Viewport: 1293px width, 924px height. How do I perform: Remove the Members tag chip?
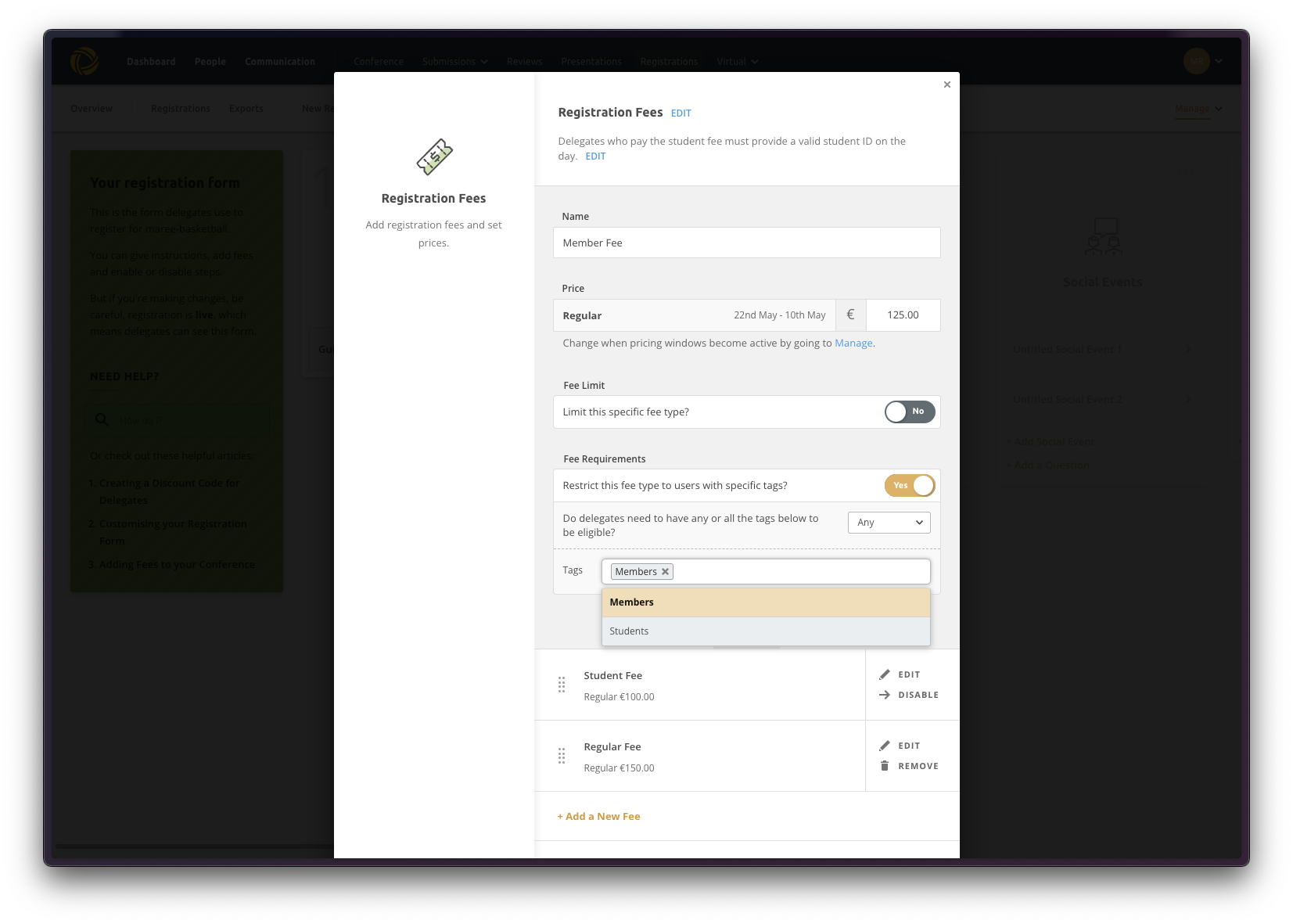point(665,572)
